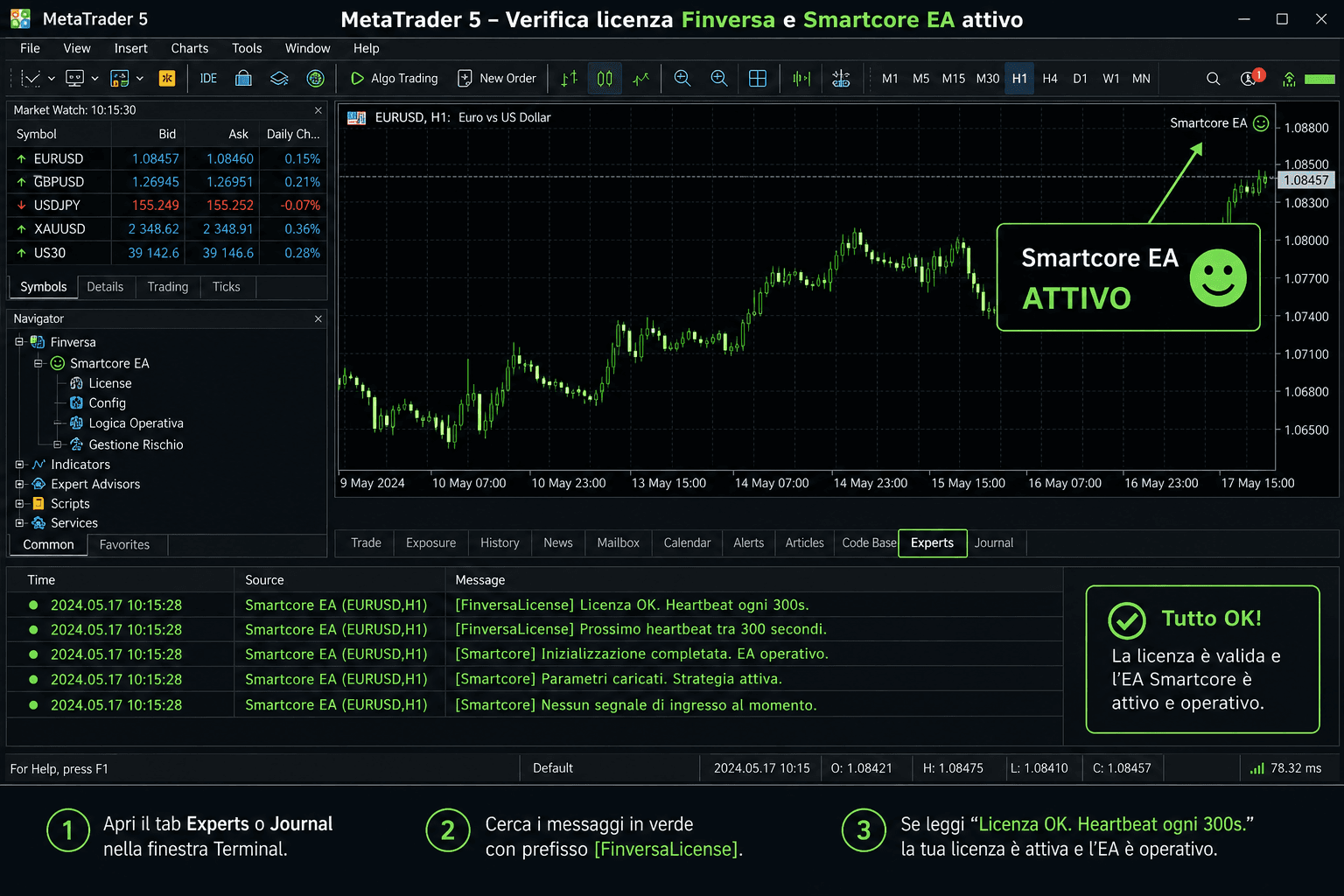Click the new chart line icon
The width and height of the screenshot is (1344, 896).
click(x=31, y=79)
